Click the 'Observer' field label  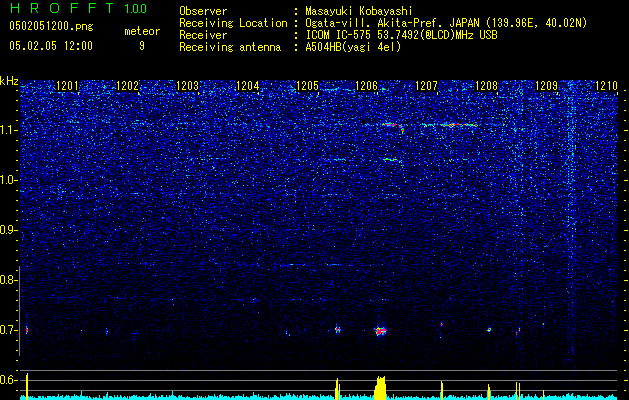pyautogui.click(x=203, y=11)
